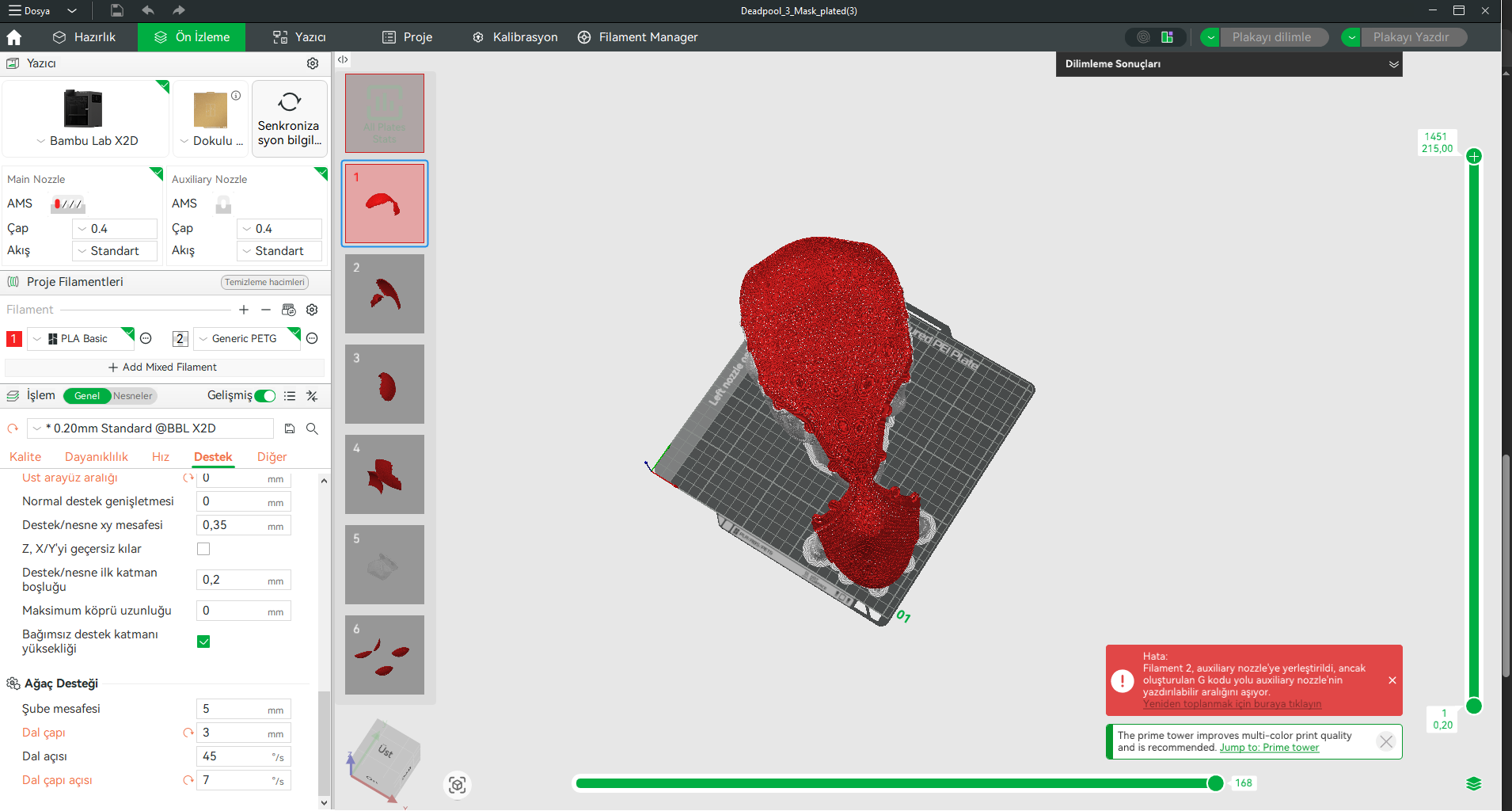Click the redo arrow icon
1512x811 pixels.
[178, 10]
